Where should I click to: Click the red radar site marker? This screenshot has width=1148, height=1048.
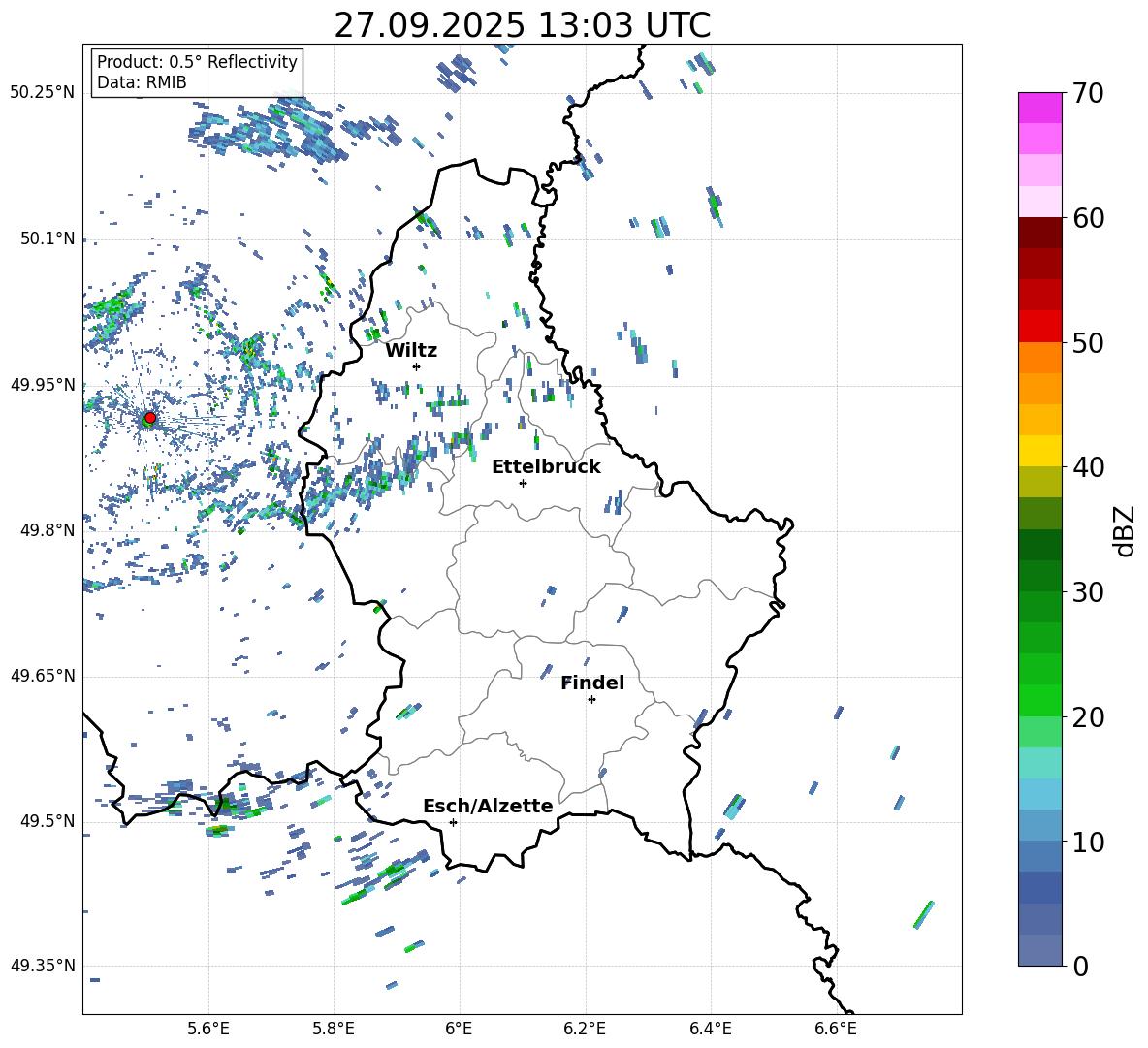[x=149, y=418]
